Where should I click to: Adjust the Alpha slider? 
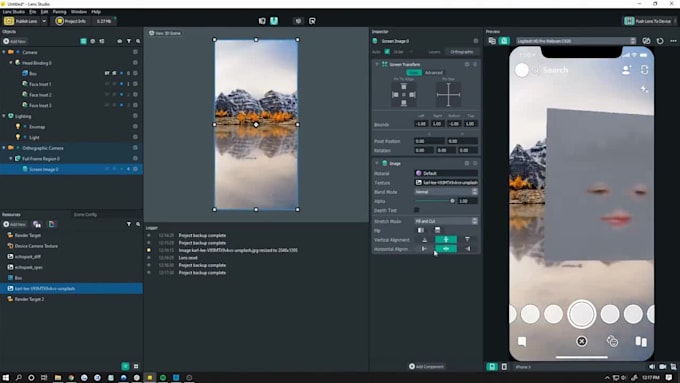[435, 201]
